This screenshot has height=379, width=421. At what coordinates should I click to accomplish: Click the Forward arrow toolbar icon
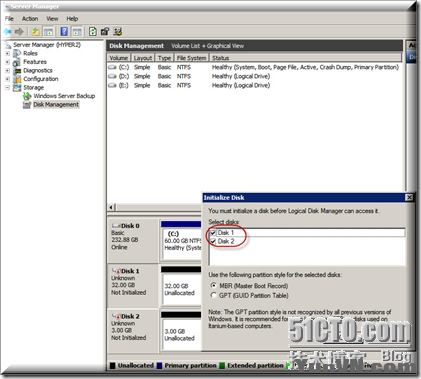[x=19, y=32]
